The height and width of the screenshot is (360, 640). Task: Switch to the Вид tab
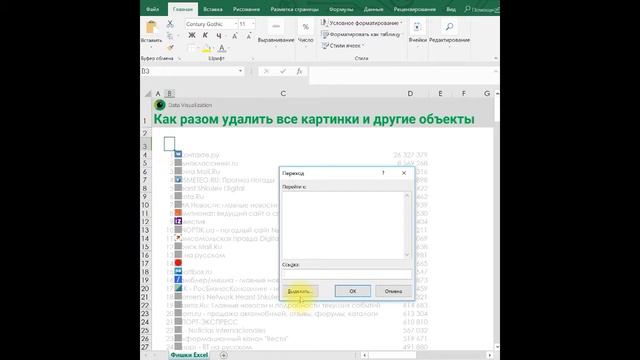[x=451, y=9]
